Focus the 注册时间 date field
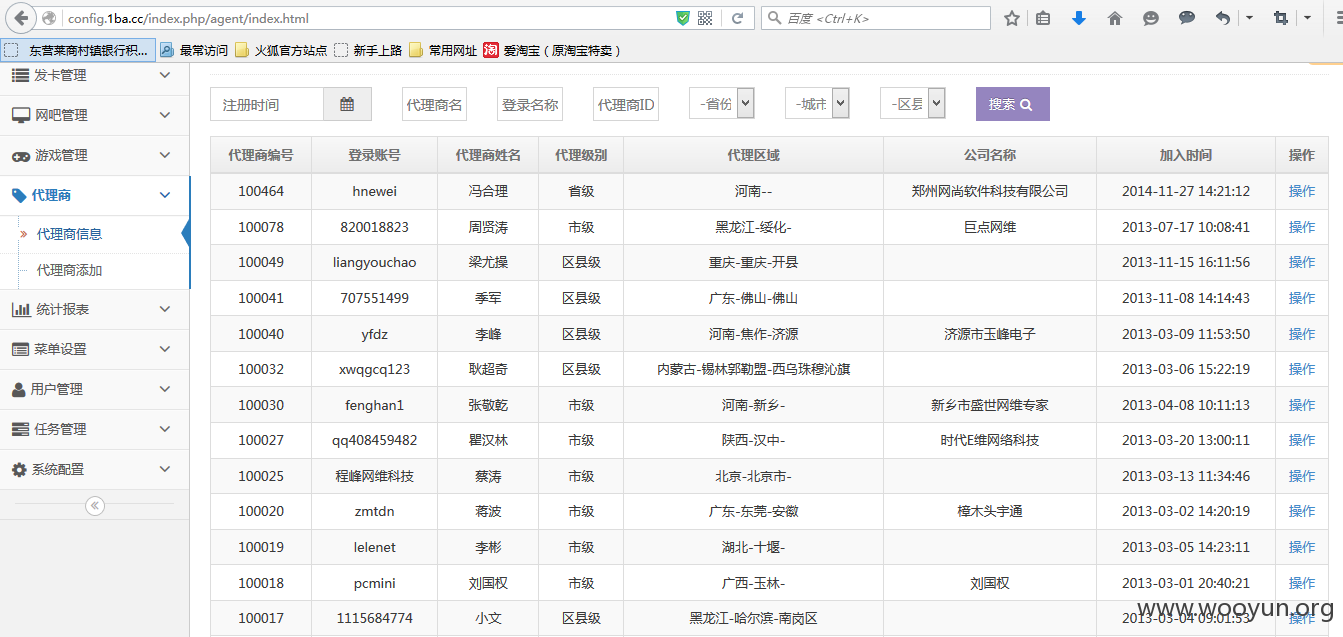1343x637 pixels. tap(267, 104)
